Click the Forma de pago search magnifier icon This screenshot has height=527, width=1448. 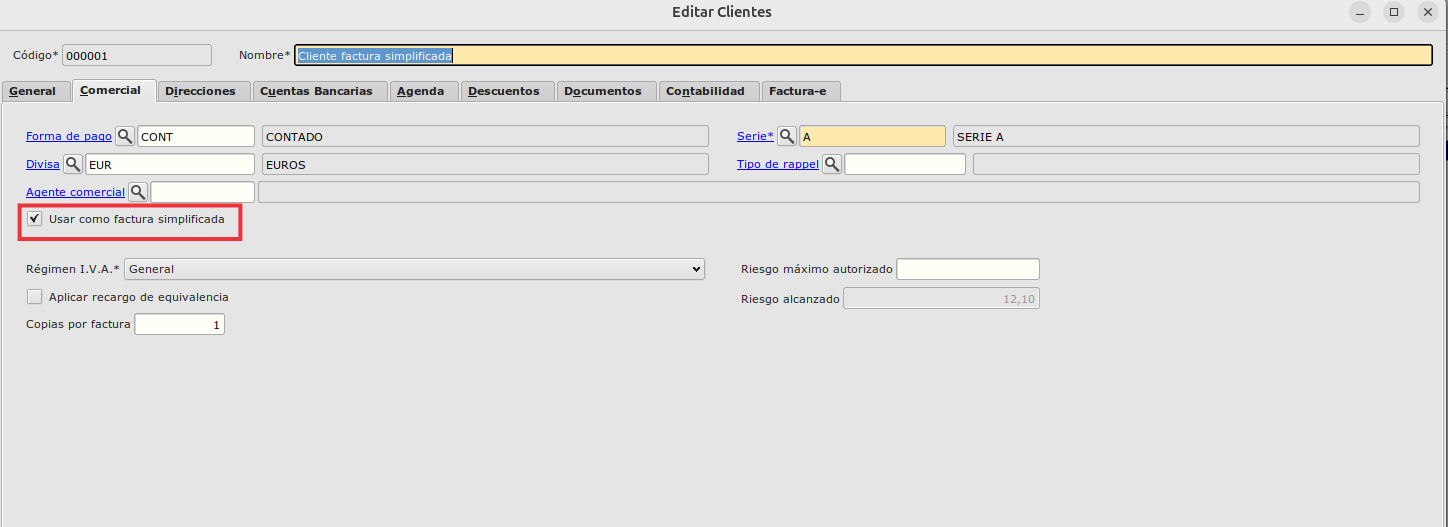coord(125,136)
